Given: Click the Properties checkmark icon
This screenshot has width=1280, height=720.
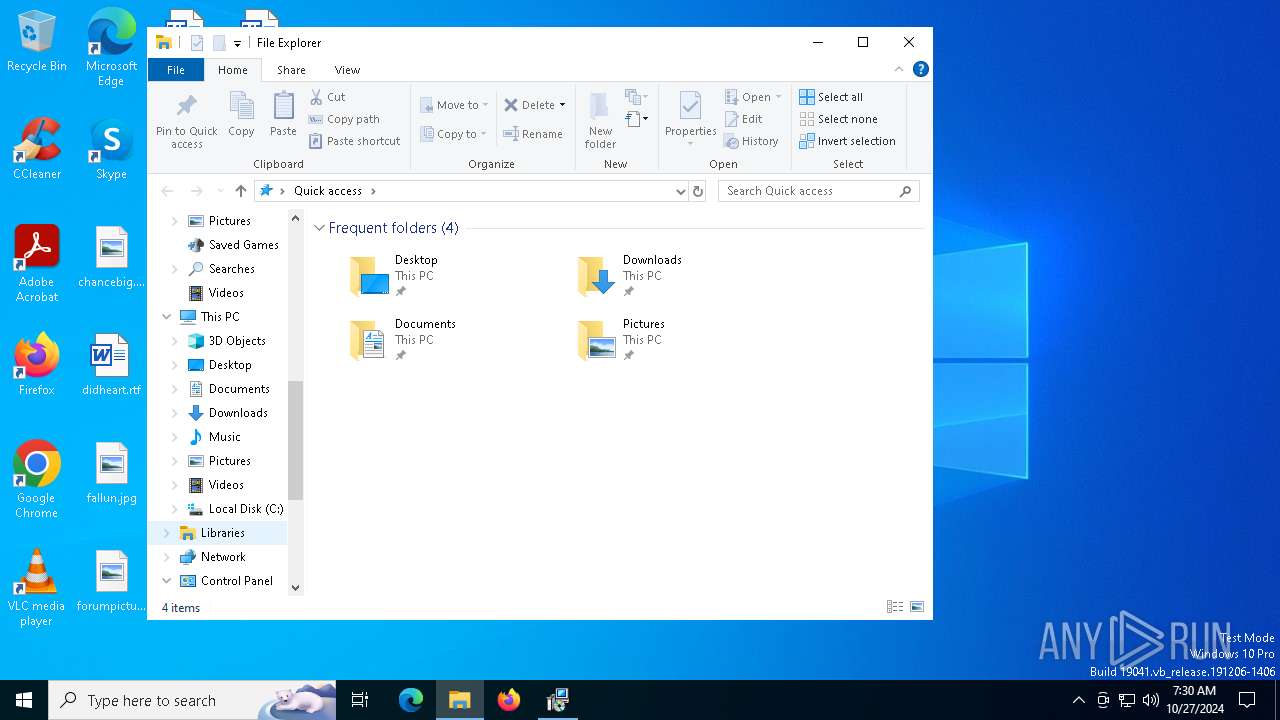Looking at the screenshot, I should 691,106.
